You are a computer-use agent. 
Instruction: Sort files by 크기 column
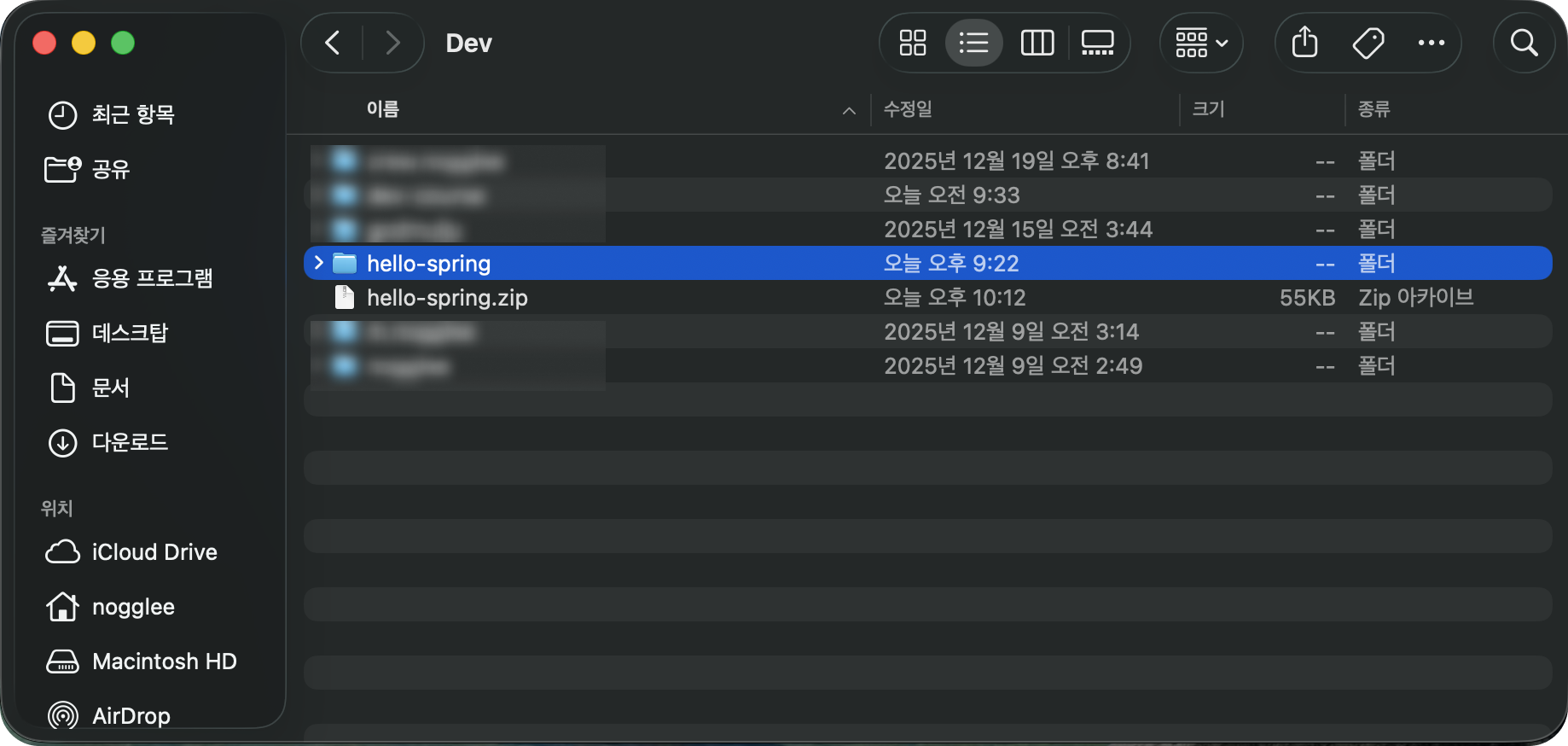pyautogui.click(x=1207, y=109)
